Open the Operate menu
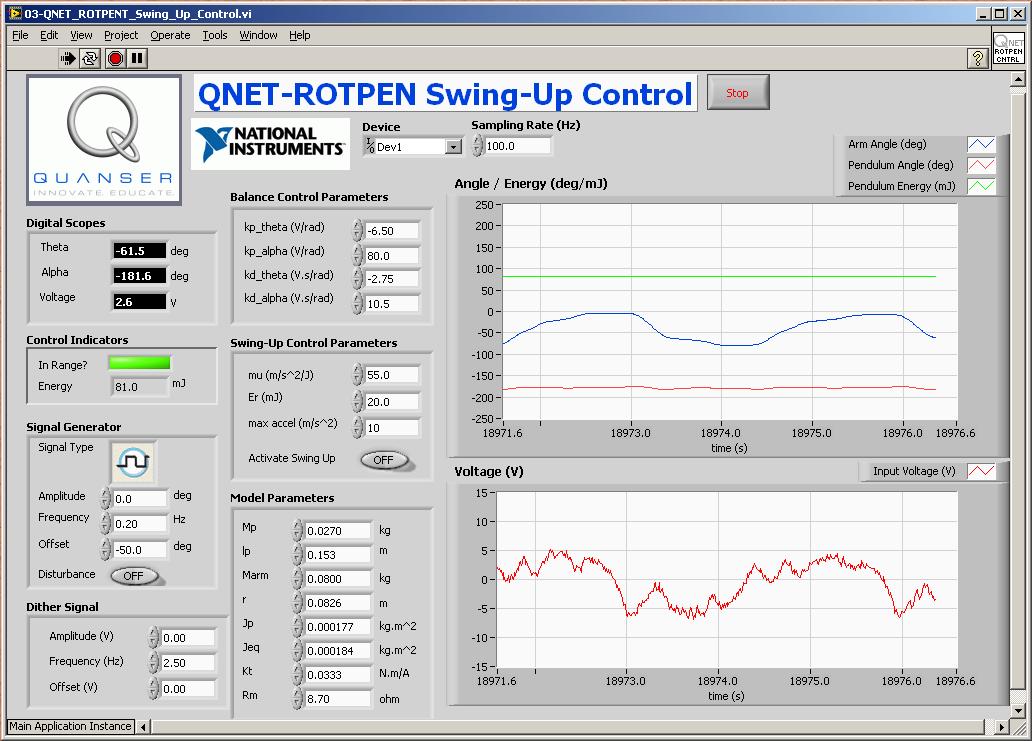 (170, 36)
